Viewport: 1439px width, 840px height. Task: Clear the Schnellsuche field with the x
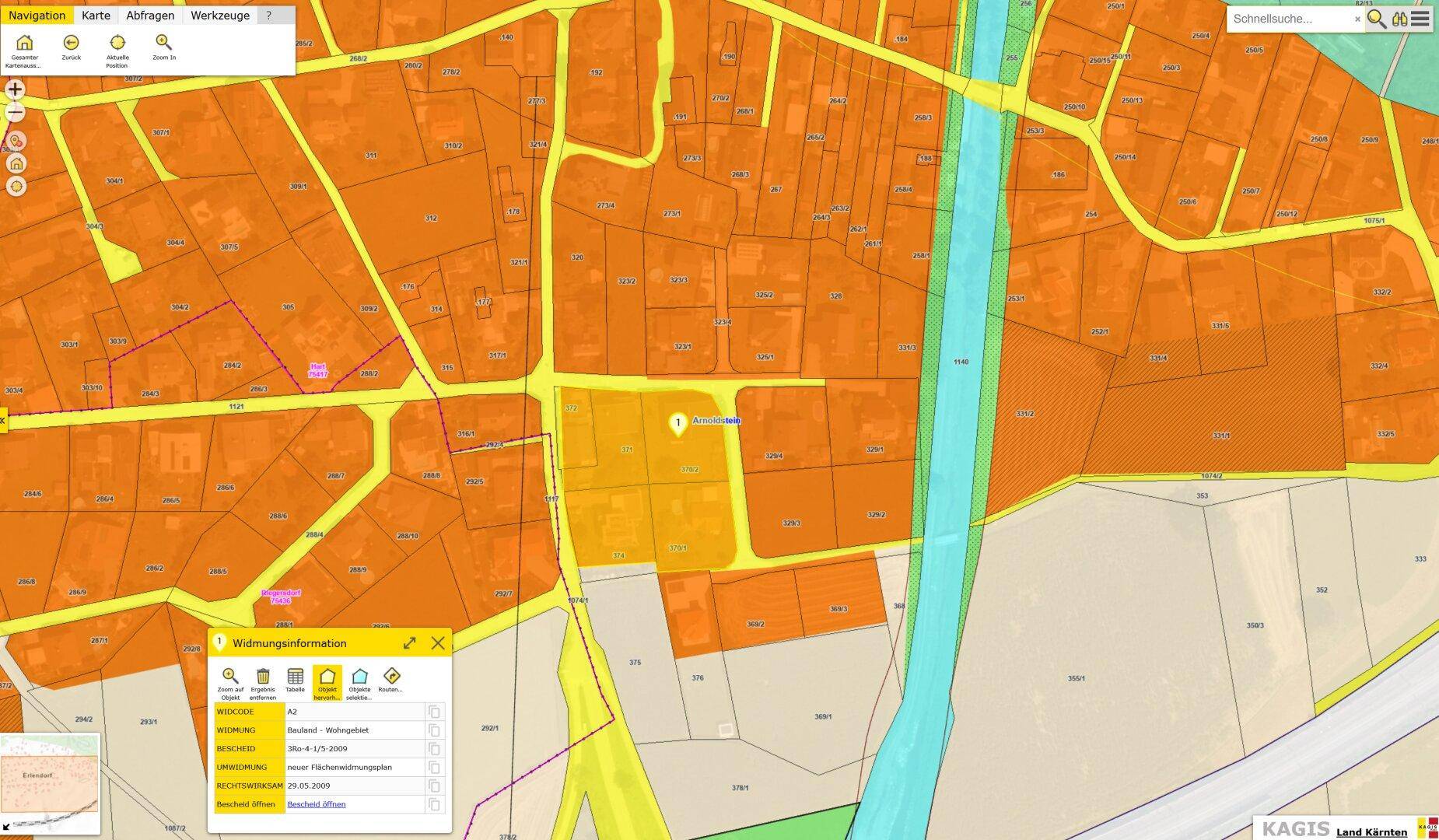tap(1357, 19)
